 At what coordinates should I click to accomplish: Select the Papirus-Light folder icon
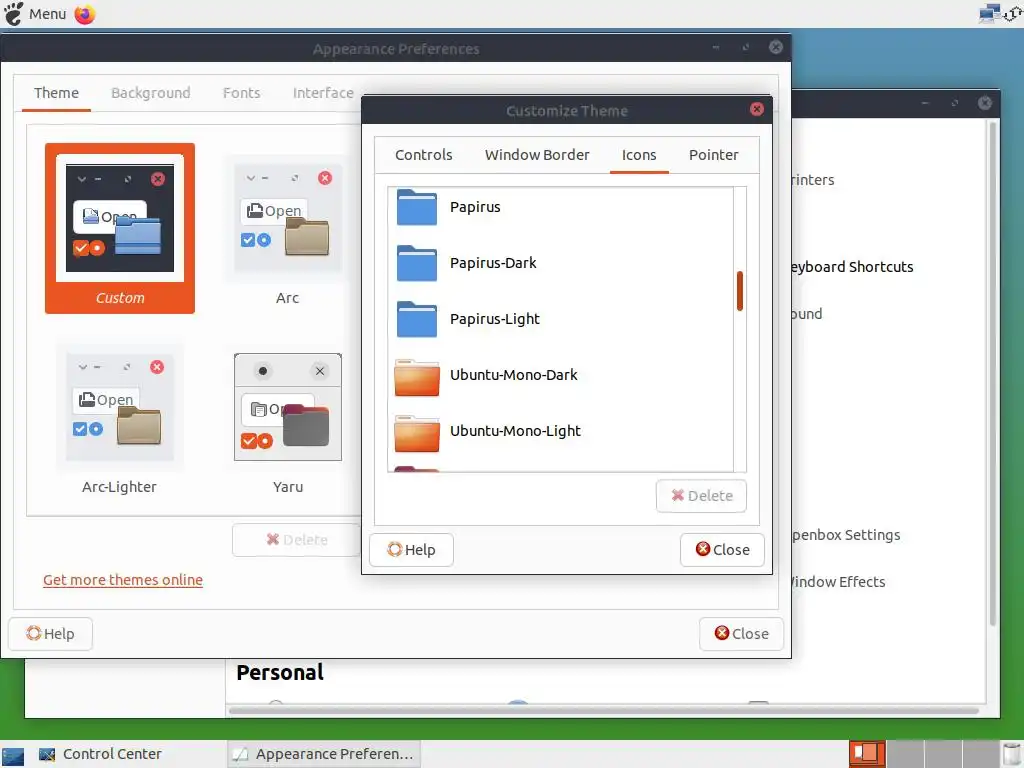click(416, 319)
